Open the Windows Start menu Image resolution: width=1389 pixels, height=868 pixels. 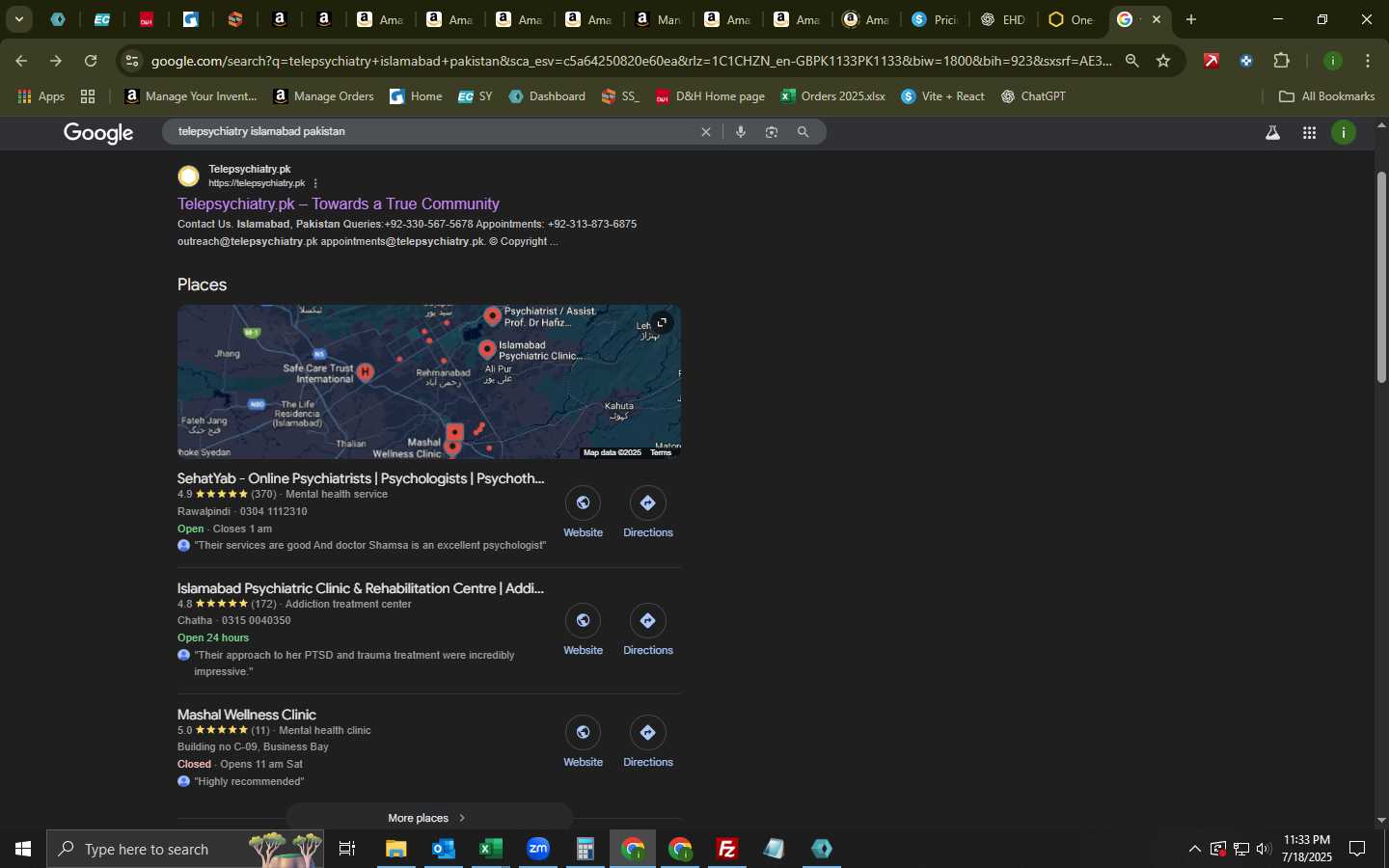pos(23,849)
